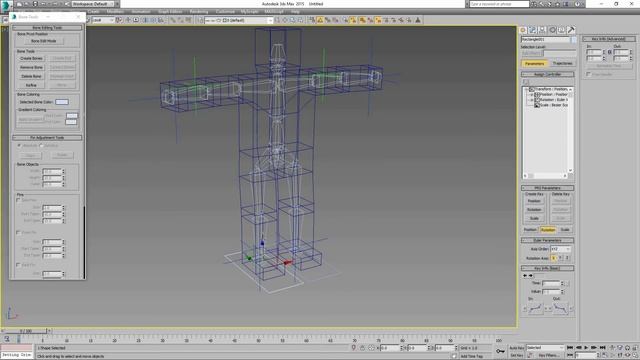640x360 pixels.
Task: Open the Animation menu
Action: 141,12
